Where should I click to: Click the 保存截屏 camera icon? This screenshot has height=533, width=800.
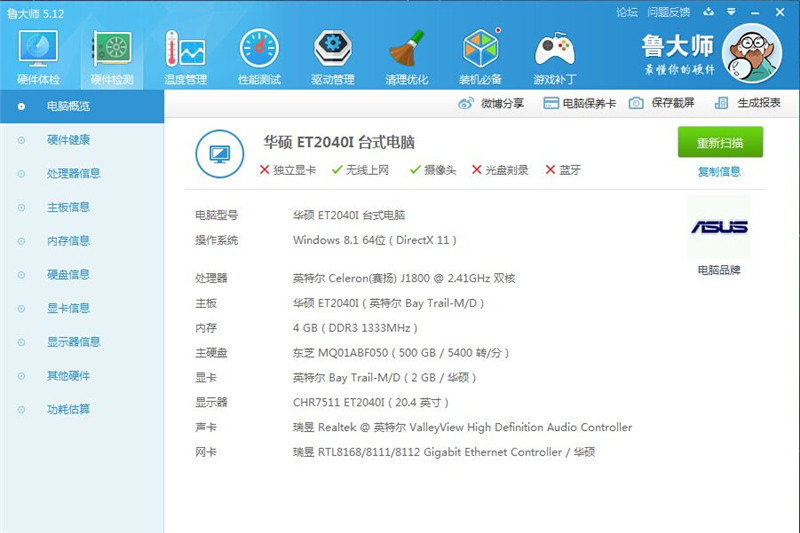(636, 103)
